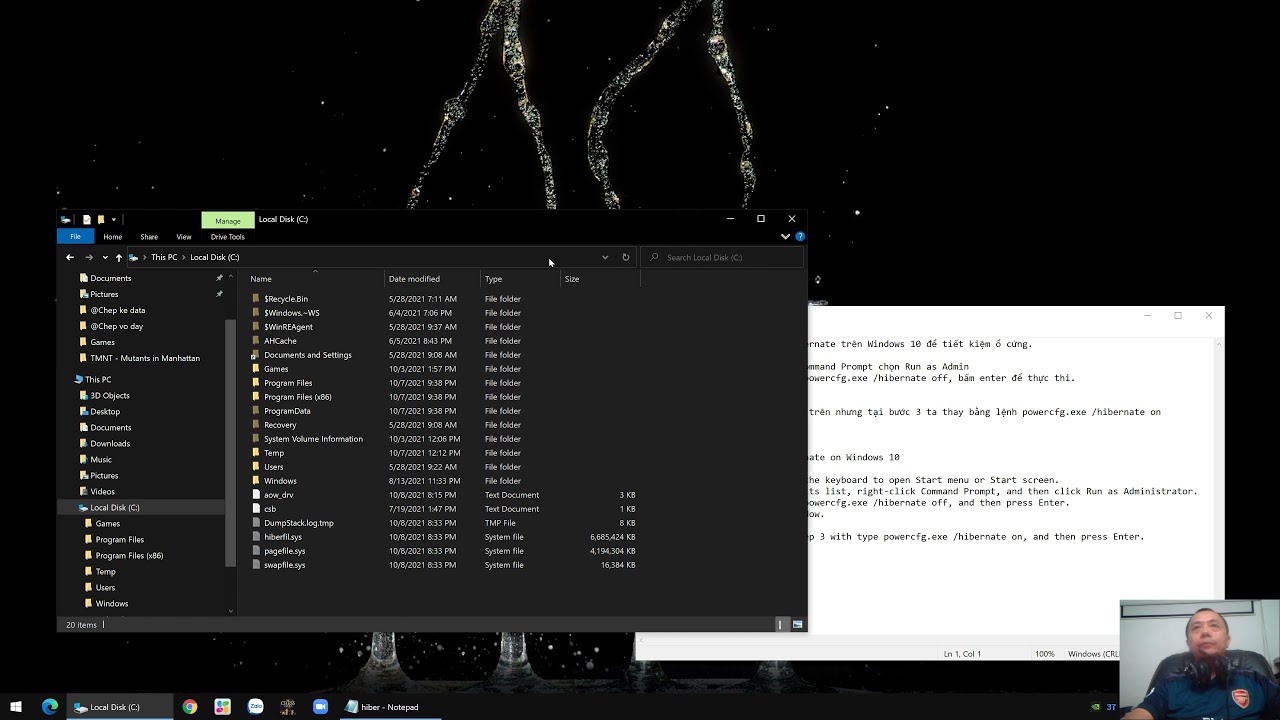Open the File menu
1280x720 pixels.
(75, 237)
